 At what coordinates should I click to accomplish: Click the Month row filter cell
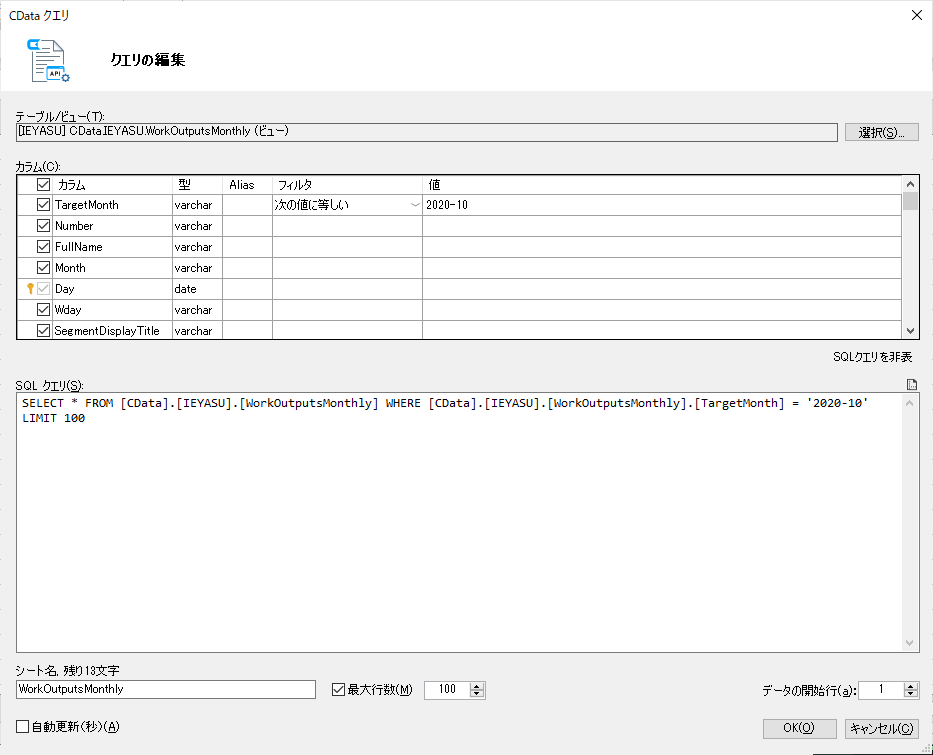(x=347, y=268)
